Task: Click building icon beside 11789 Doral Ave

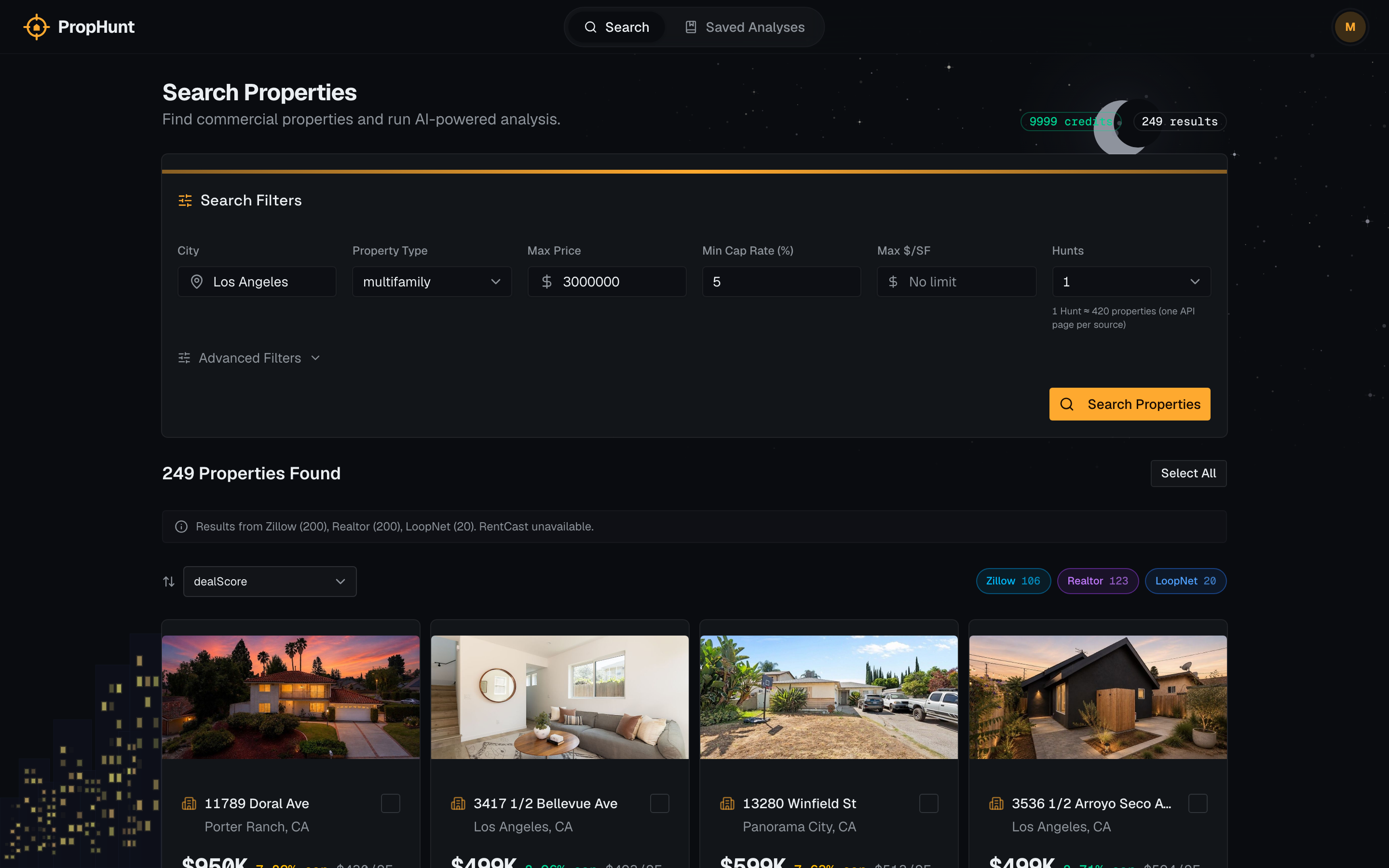Action: tap(189, 804)
